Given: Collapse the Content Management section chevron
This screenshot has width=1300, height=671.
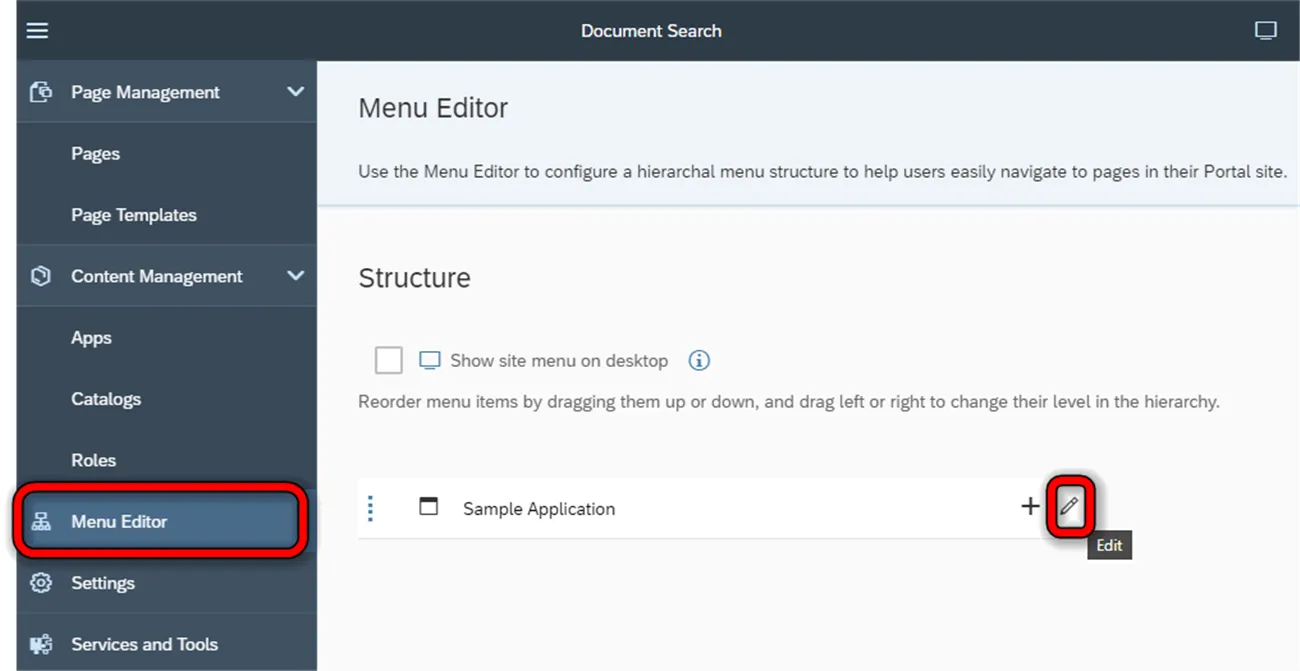Looking at the screenshot, I should point(295,276).
